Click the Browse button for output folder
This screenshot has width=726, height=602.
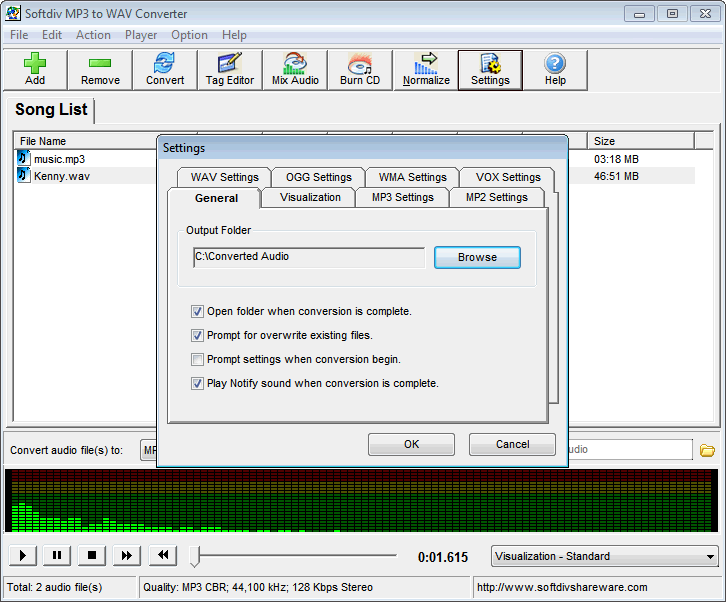(477, 257)
